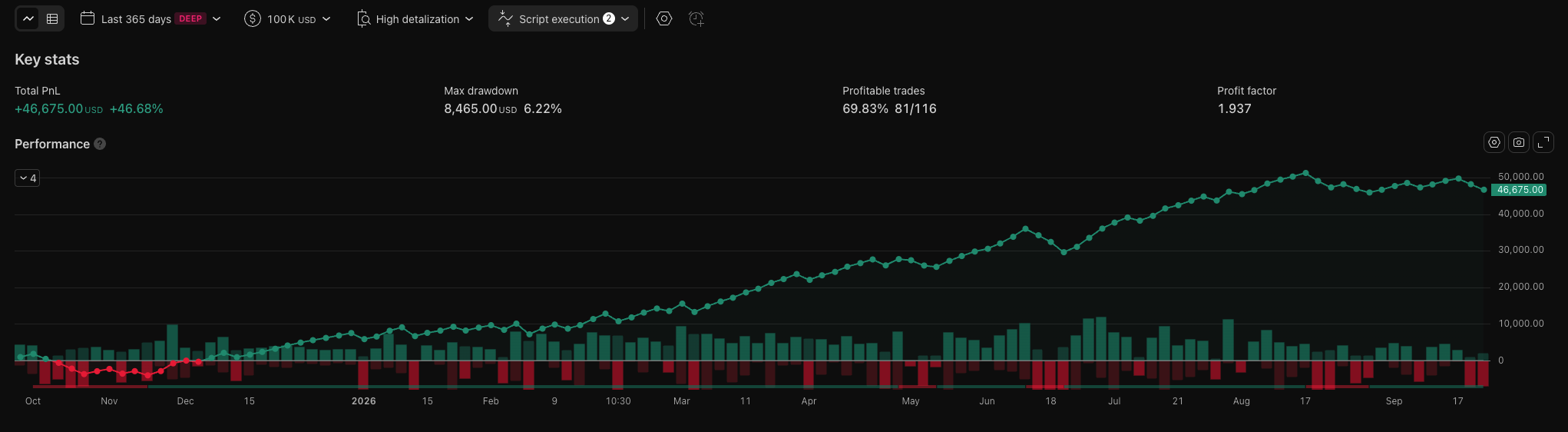Click the 10,000.00 axis label
Screen dimensions: 1568x432
pos(1520,324)
